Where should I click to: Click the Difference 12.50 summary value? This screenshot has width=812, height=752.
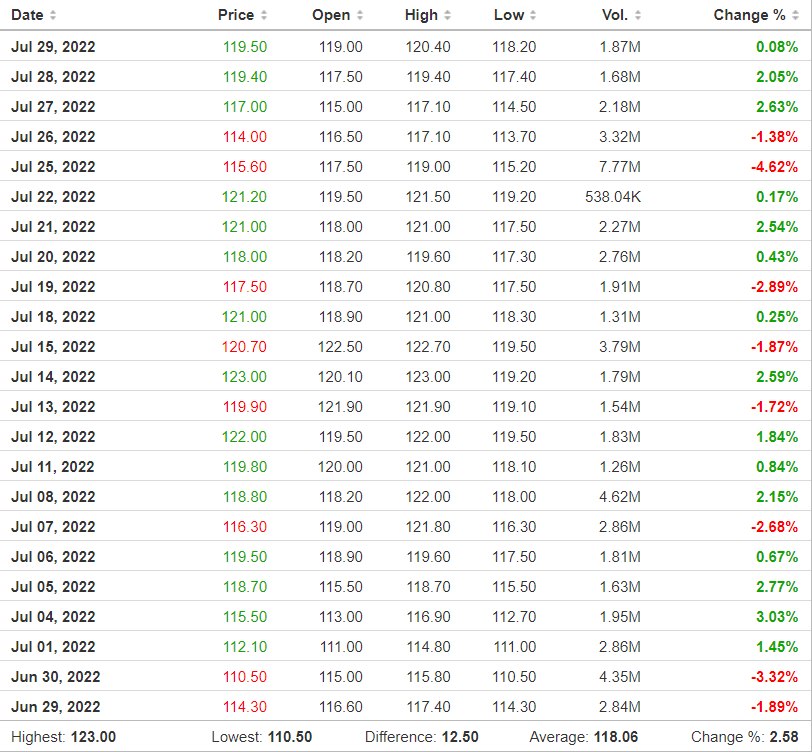click(x=461, y=737)
